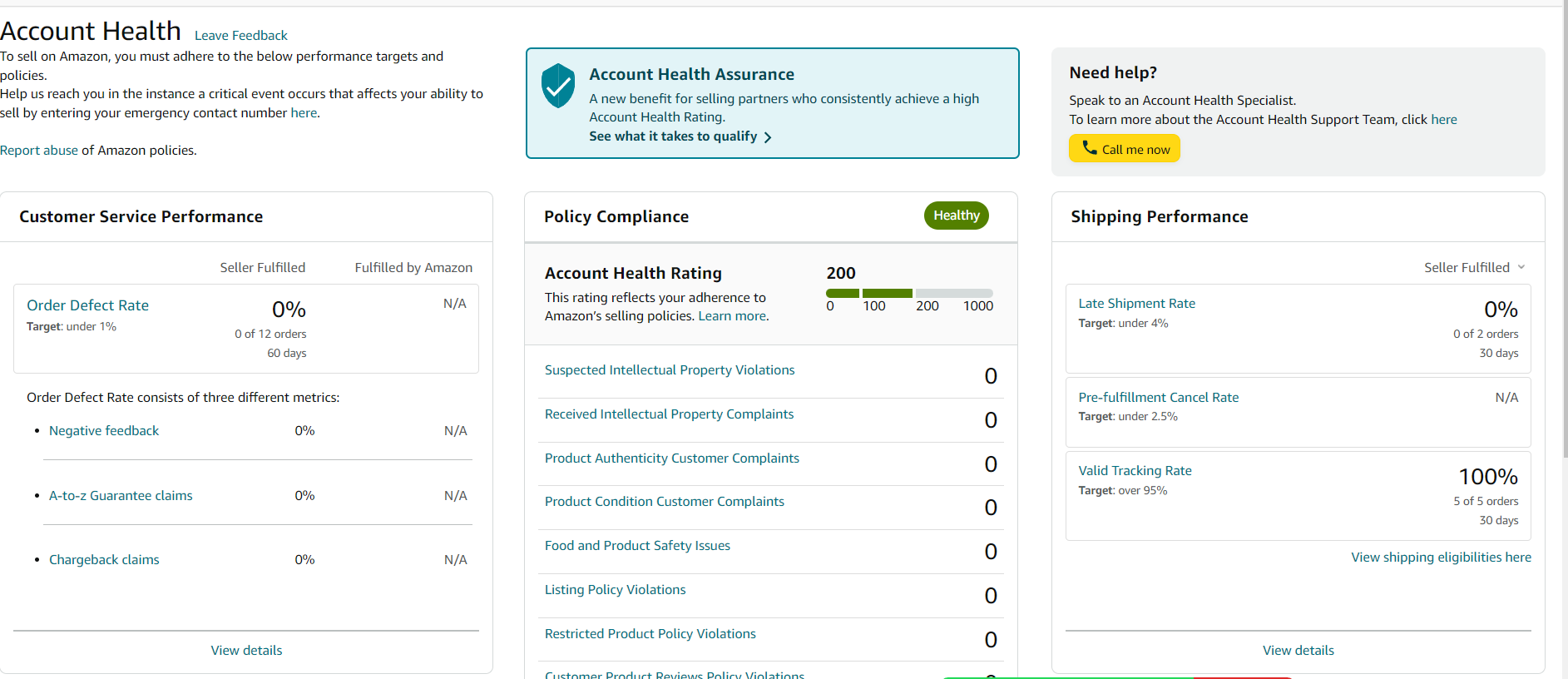Open Product Condition Customer Complaints
This screenshot has height=679, width=1568.
coord(665,502)
